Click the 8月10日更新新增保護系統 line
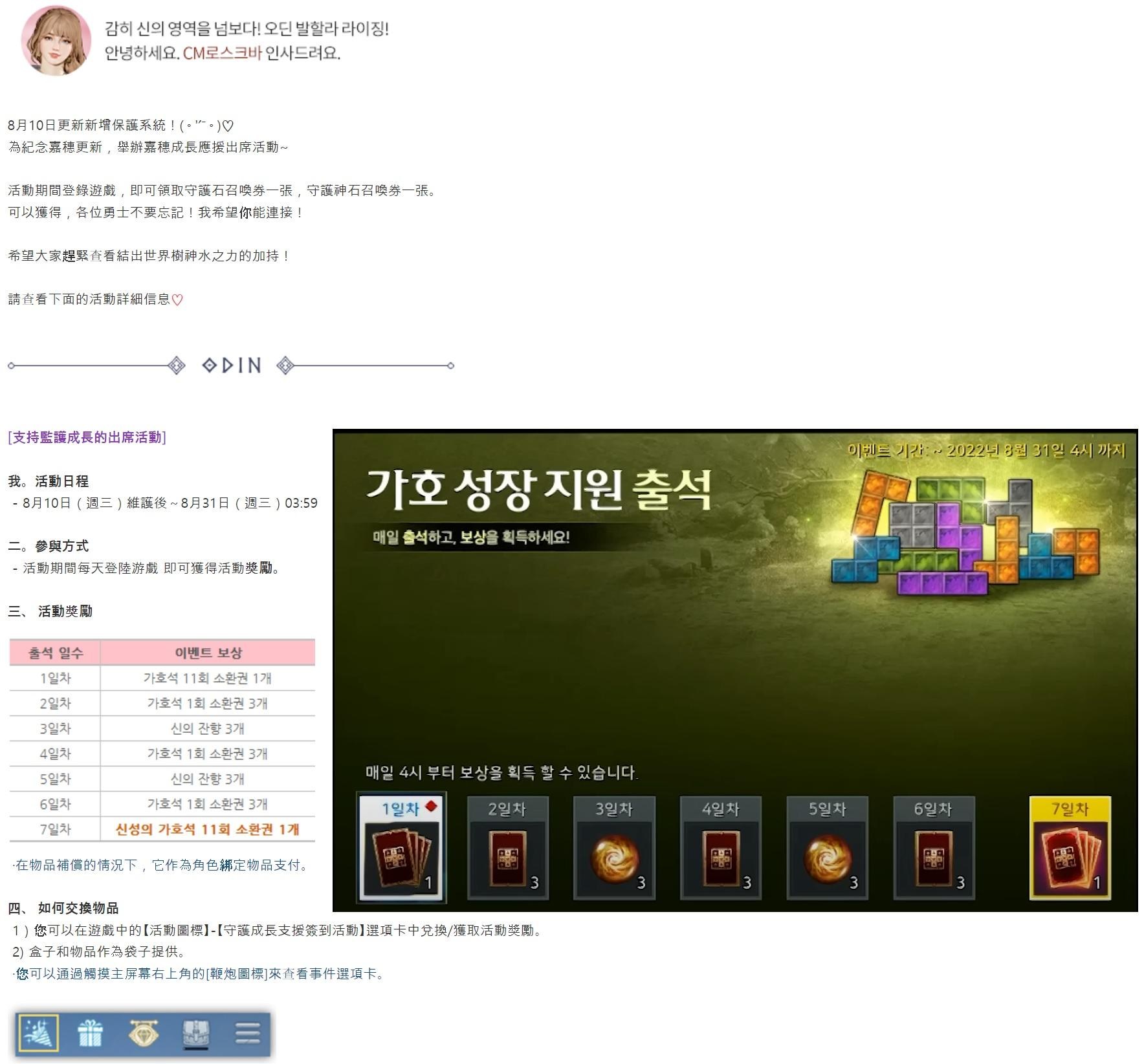Image resolution: width=1144 pixels, height=1064 pixels. tap(121, 125)
